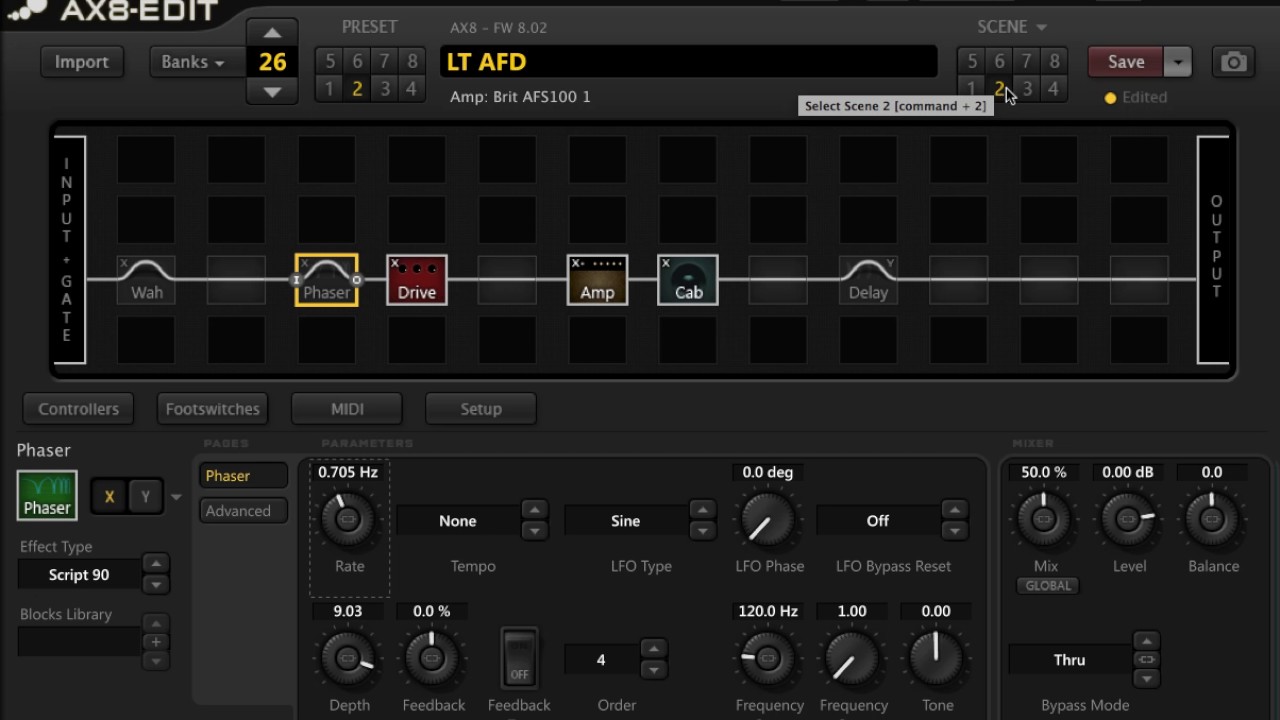Select the Delay block in the grid

(868, 280)
